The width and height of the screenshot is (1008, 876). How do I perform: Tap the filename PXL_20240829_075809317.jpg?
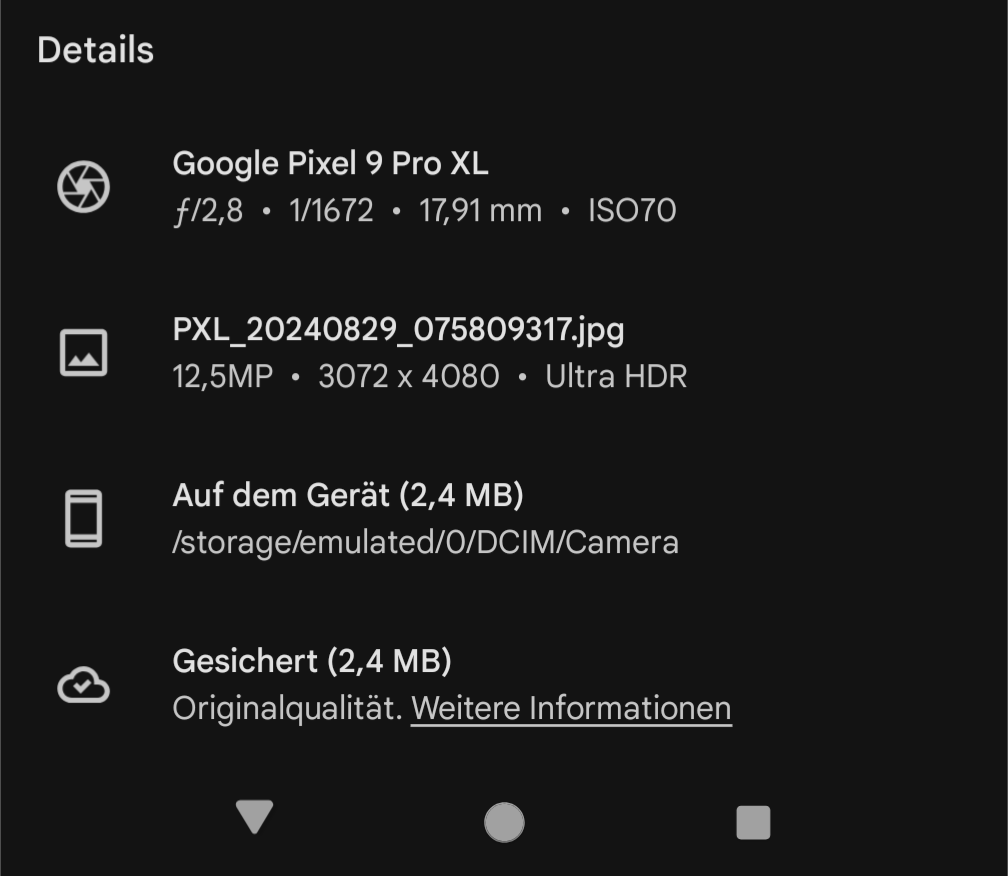pos(398,329)
